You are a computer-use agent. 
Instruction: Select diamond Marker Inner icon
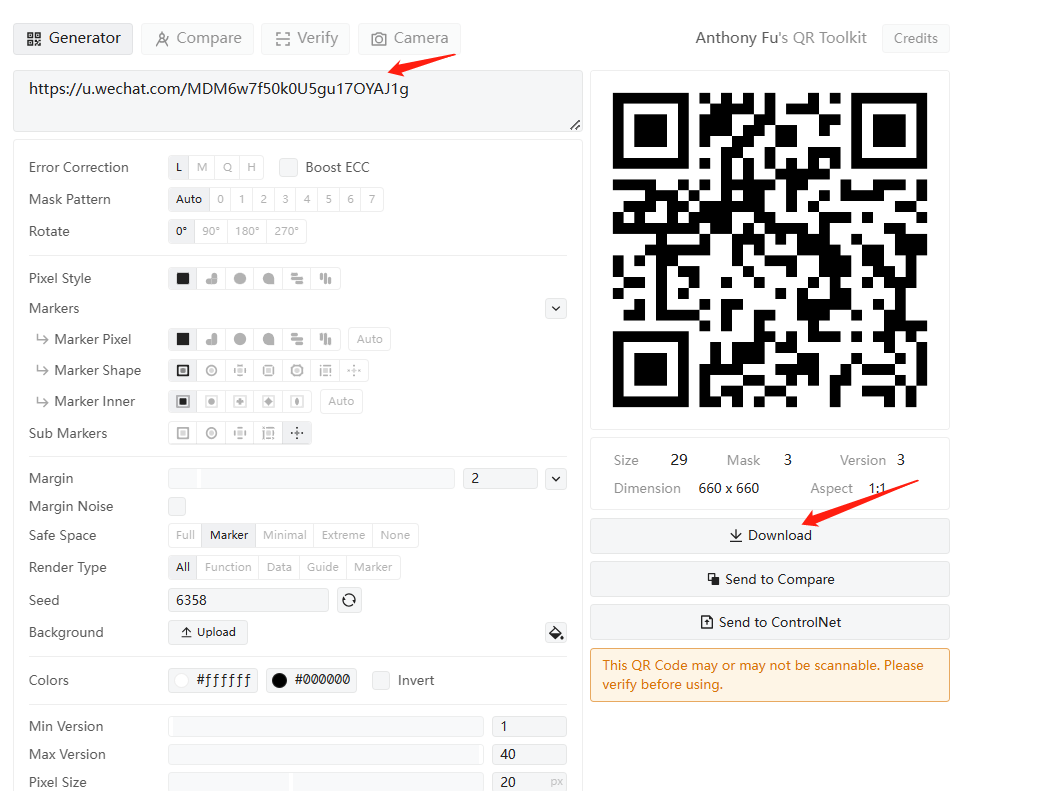268,402
